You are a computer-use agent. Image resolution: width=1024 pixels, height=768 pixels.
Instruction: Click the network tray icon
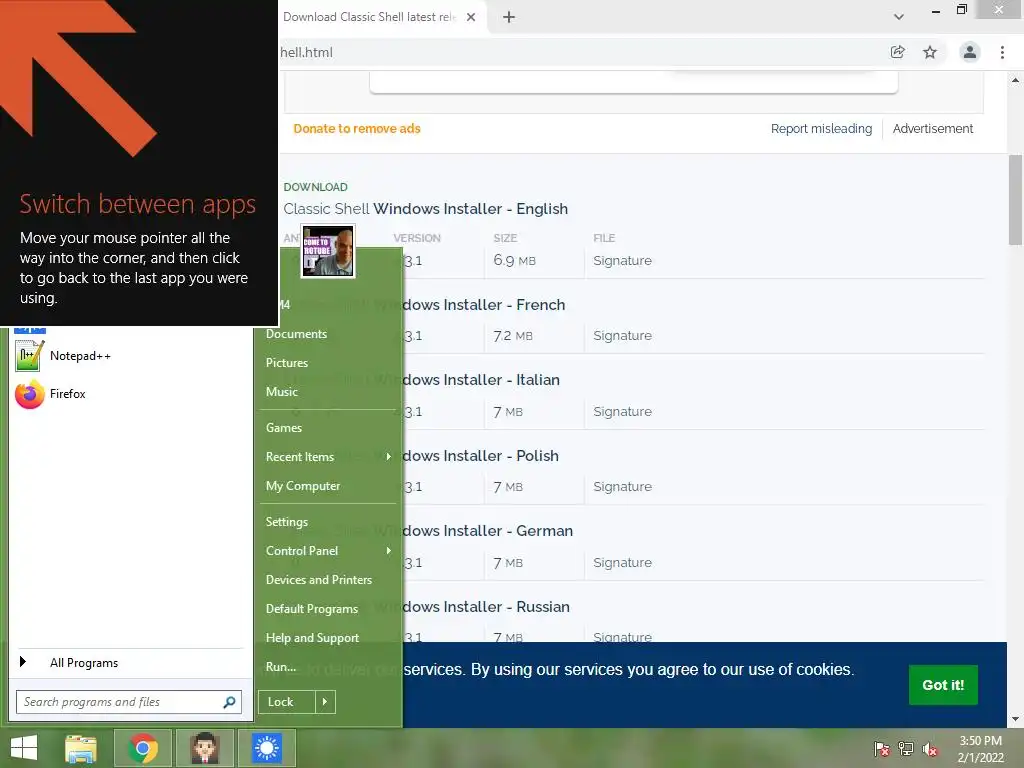[906, 749]
